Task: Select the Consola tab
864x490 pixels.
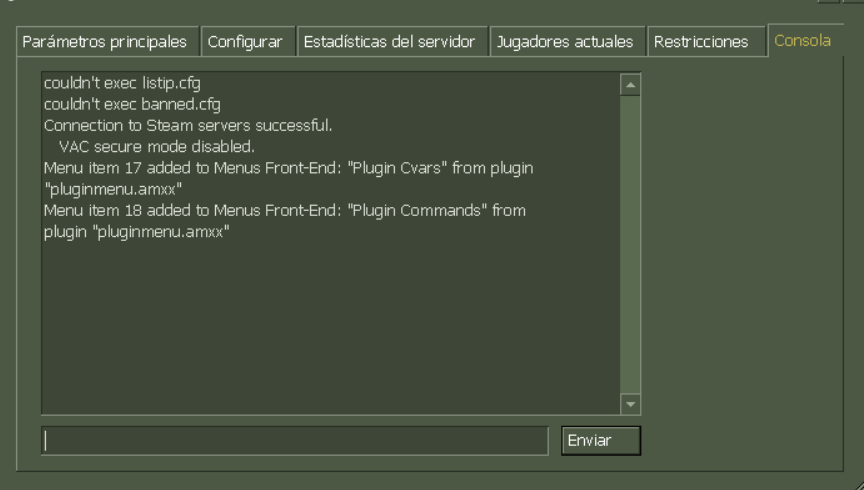Action: pyautogui.click(x=803, y=42)
